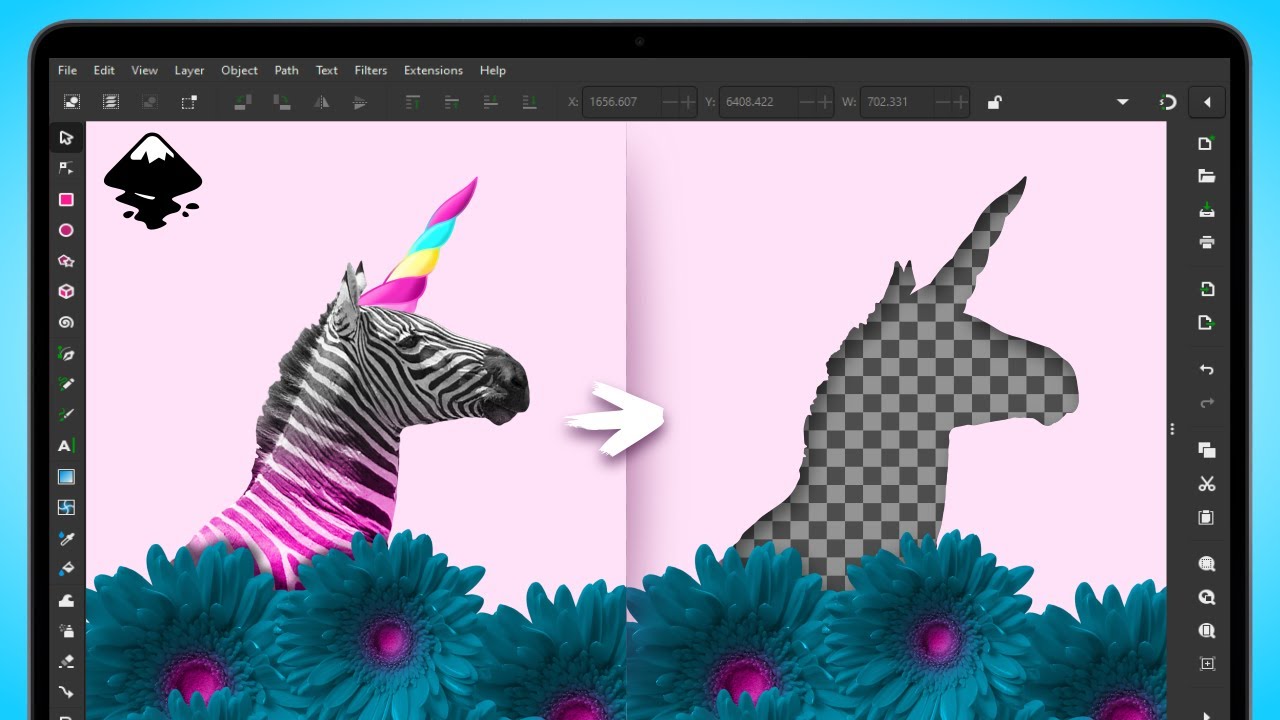
Task: Click the Paste clipboard icon
Action: tap(1207, 517)
